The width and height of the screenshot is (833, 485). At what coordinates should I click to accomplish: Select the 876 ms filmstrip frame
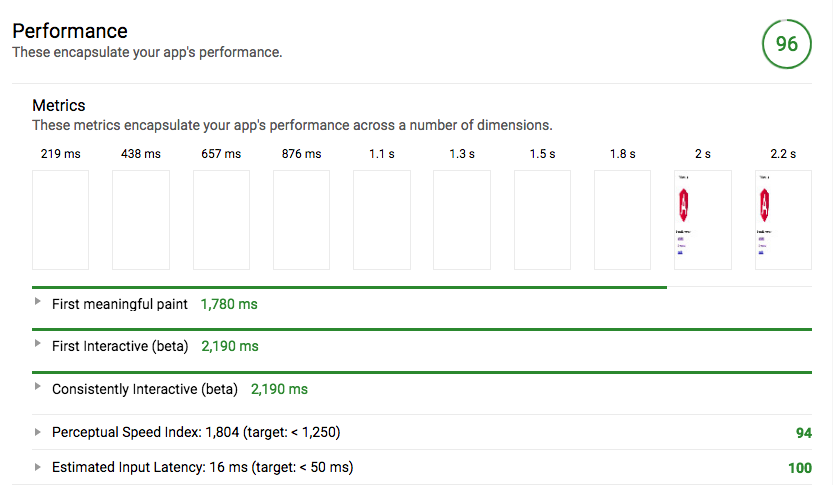[x=301, y=220]
